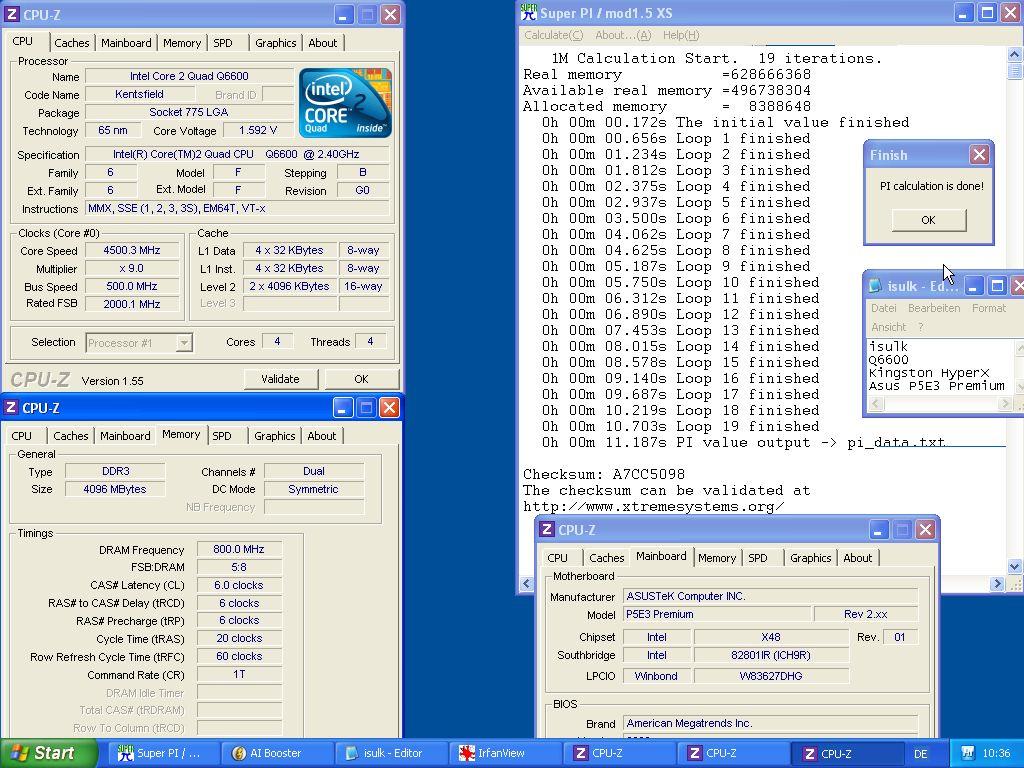Click the Kingston HyperX line in editor
This screenshot has width=1024, height=768.
coord(929,373)
